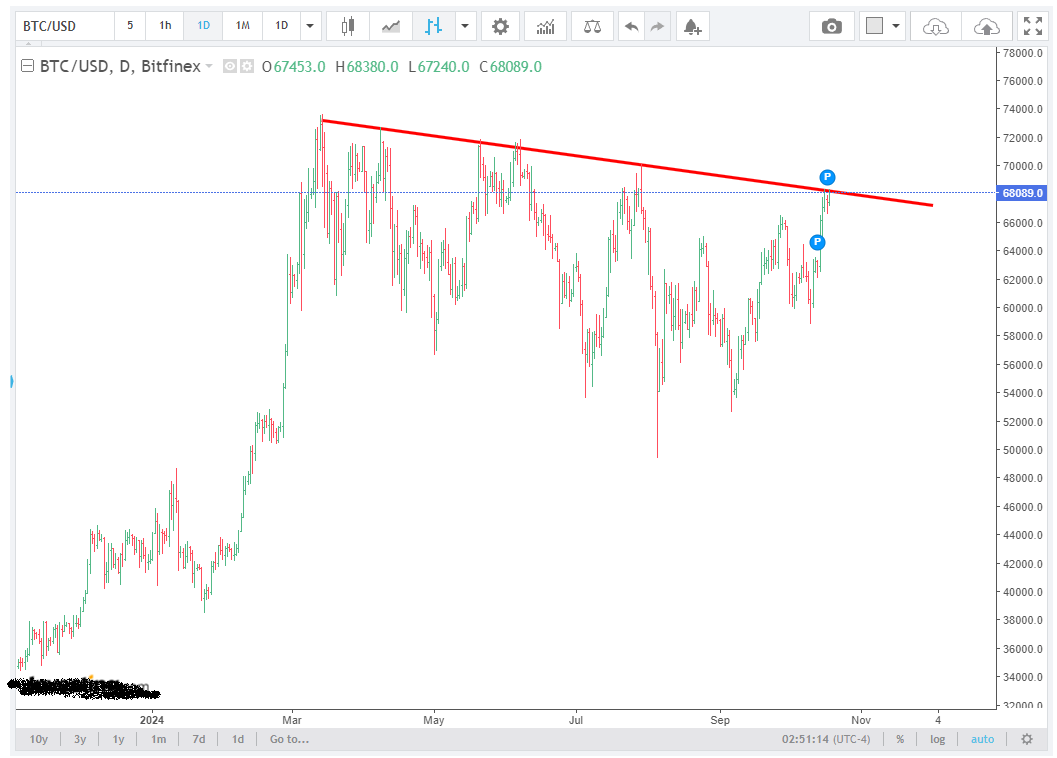Screen dimensions: 1057x758
Task: Expand the time interval dropdown arrow
Action: pyautogui.click(x=310, y=26)
